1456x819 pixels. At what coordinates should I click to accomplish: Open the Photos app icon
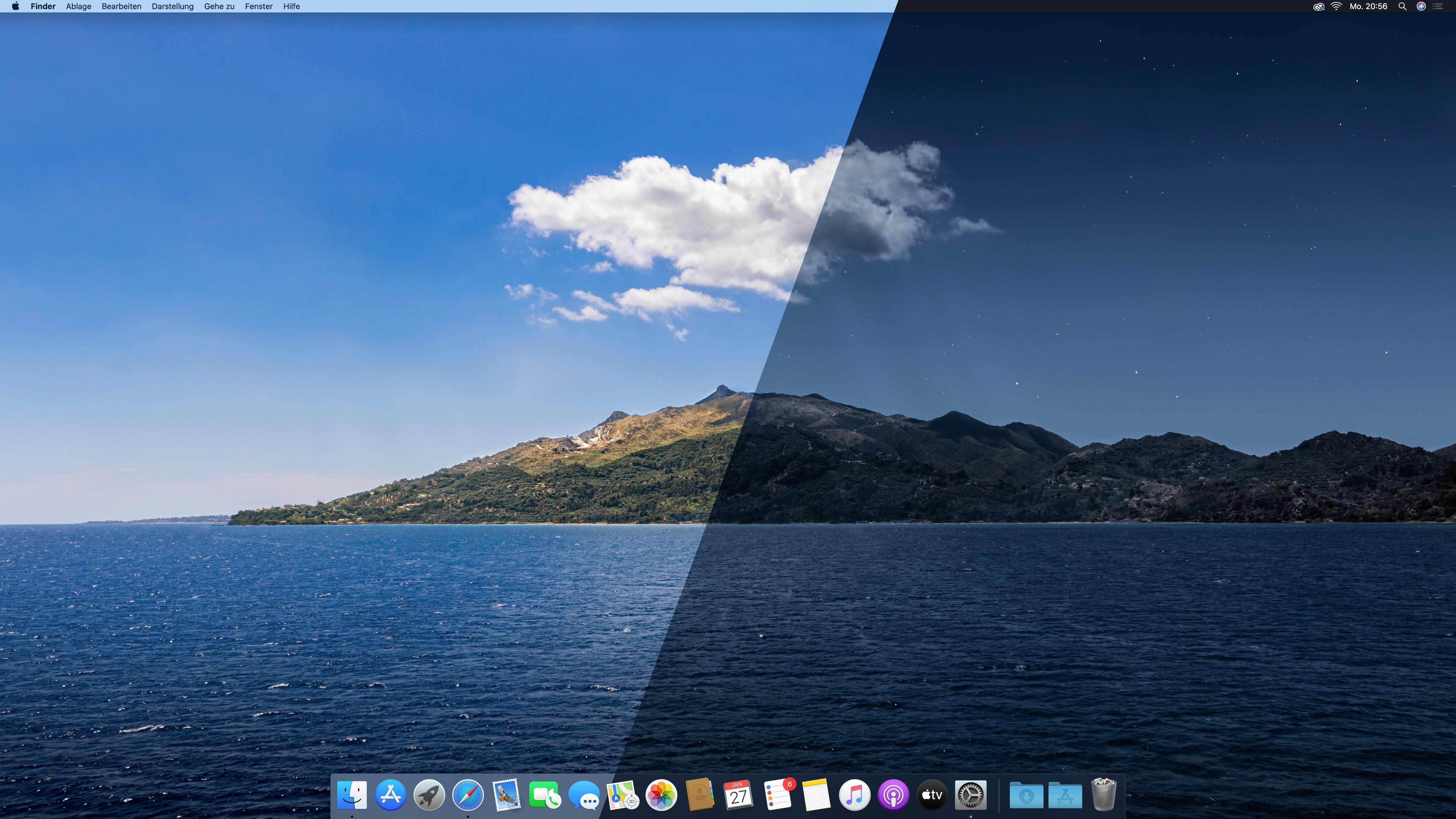pyautogui.click(x=661, y=795)
